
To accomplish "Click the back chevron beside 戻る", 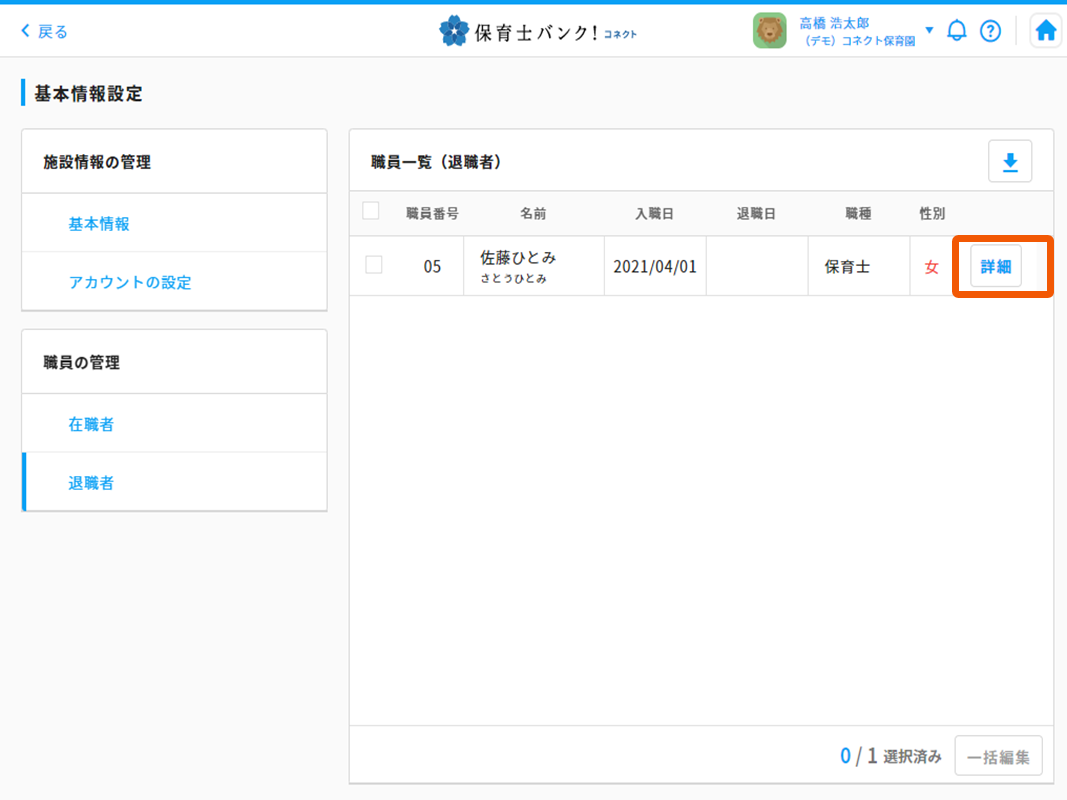I will pyautogui.click(x=26, y=32).
